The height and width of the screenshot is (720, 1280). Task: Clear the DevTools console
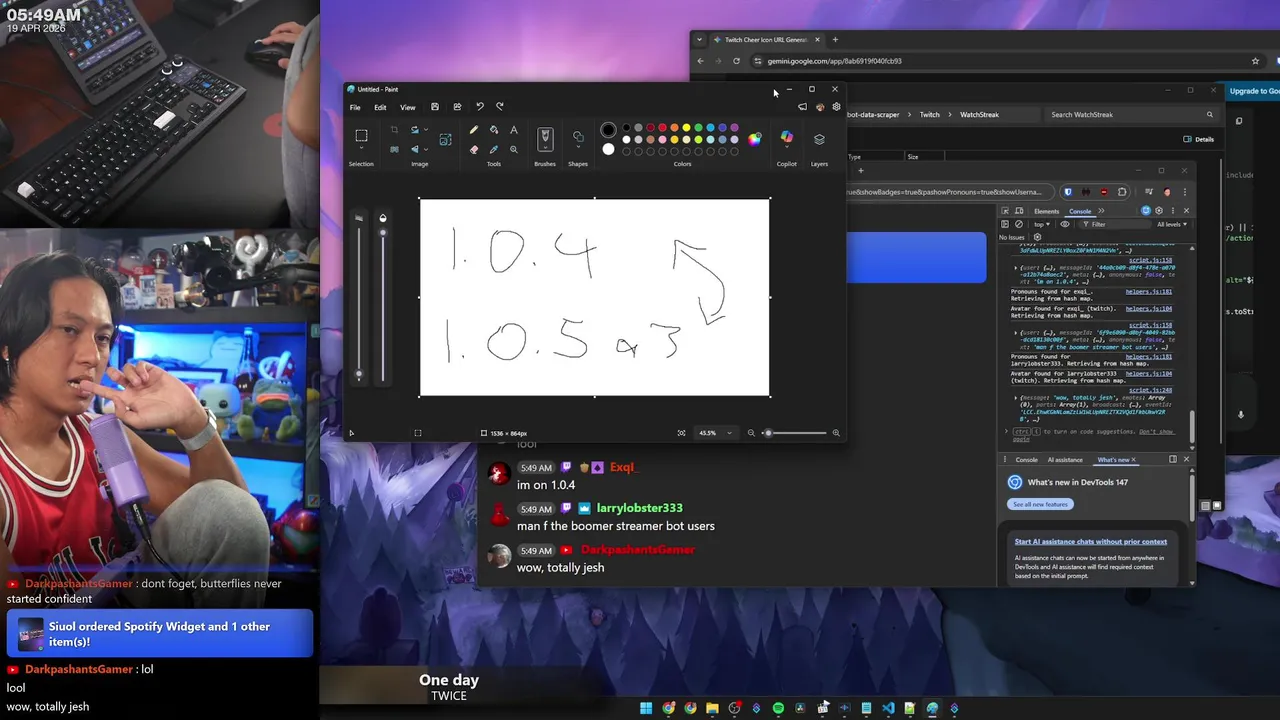point(1019,224)
